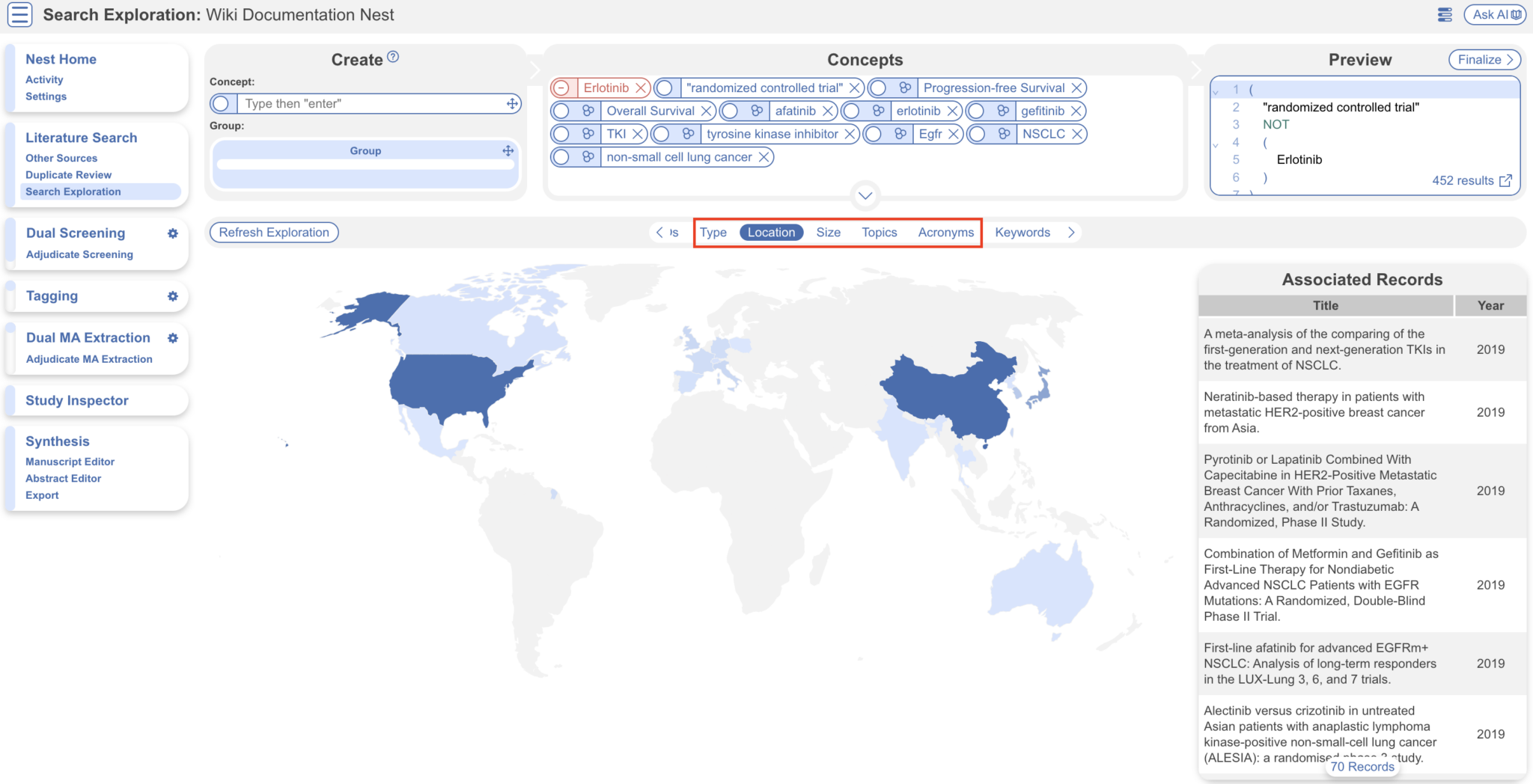Click the layers/settings icon left of Ask AI
Viewport: 1533px width, 784px height.
(1445, 14)
